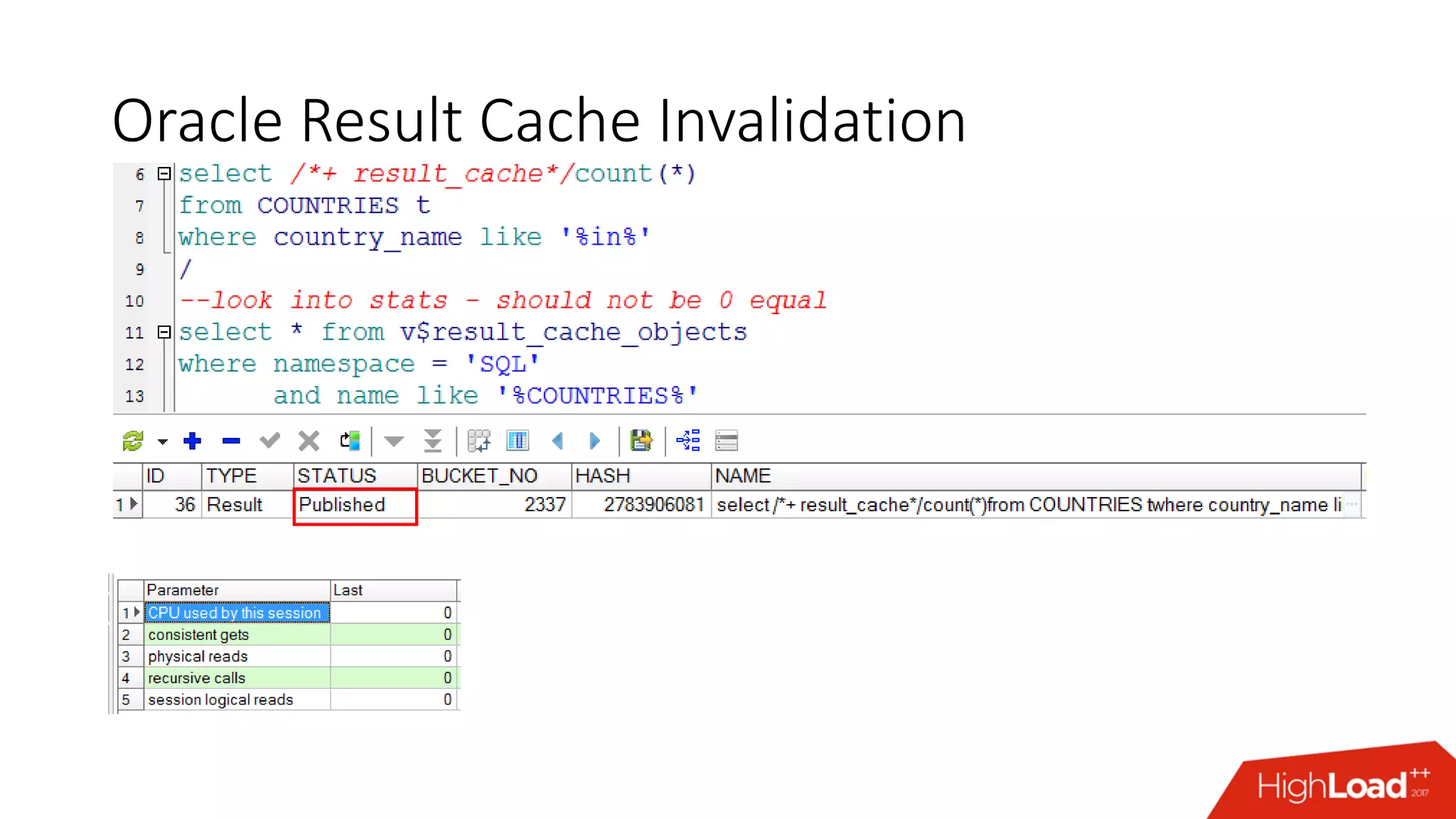Screen dimensions: 1456x819
Task: Select the consistent gets row
Action: click(x=288, y=634)
